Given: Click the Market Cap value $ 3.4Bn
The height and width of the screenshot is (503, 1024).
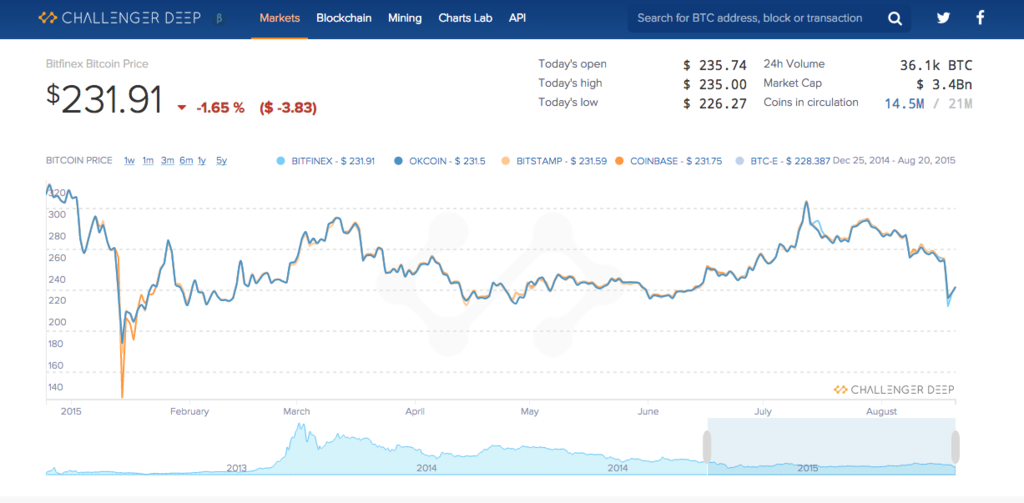Looking at the screenshot, I should point(944,84).
